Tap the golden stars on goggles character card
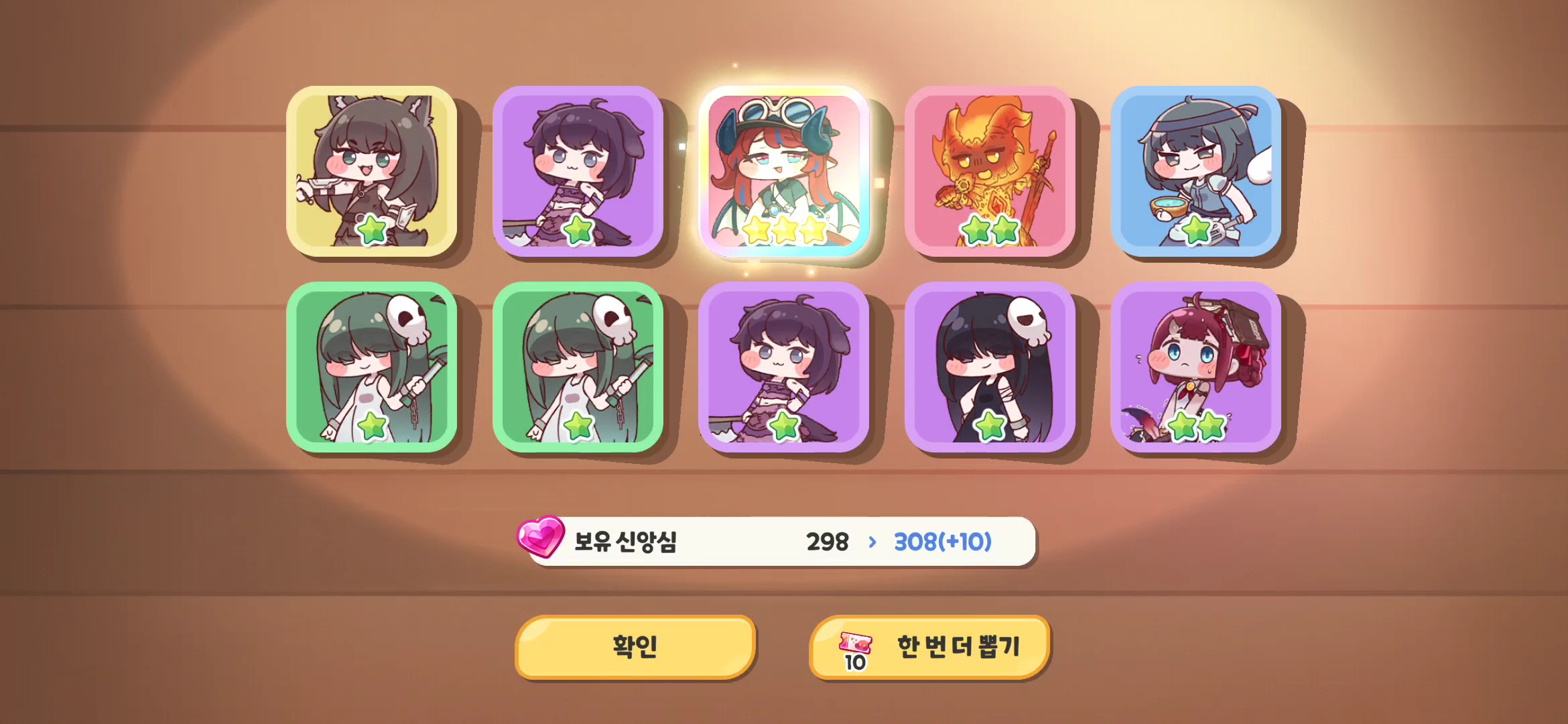Image resolution: width=1568 pixels, height=724 pixels. 785,231
